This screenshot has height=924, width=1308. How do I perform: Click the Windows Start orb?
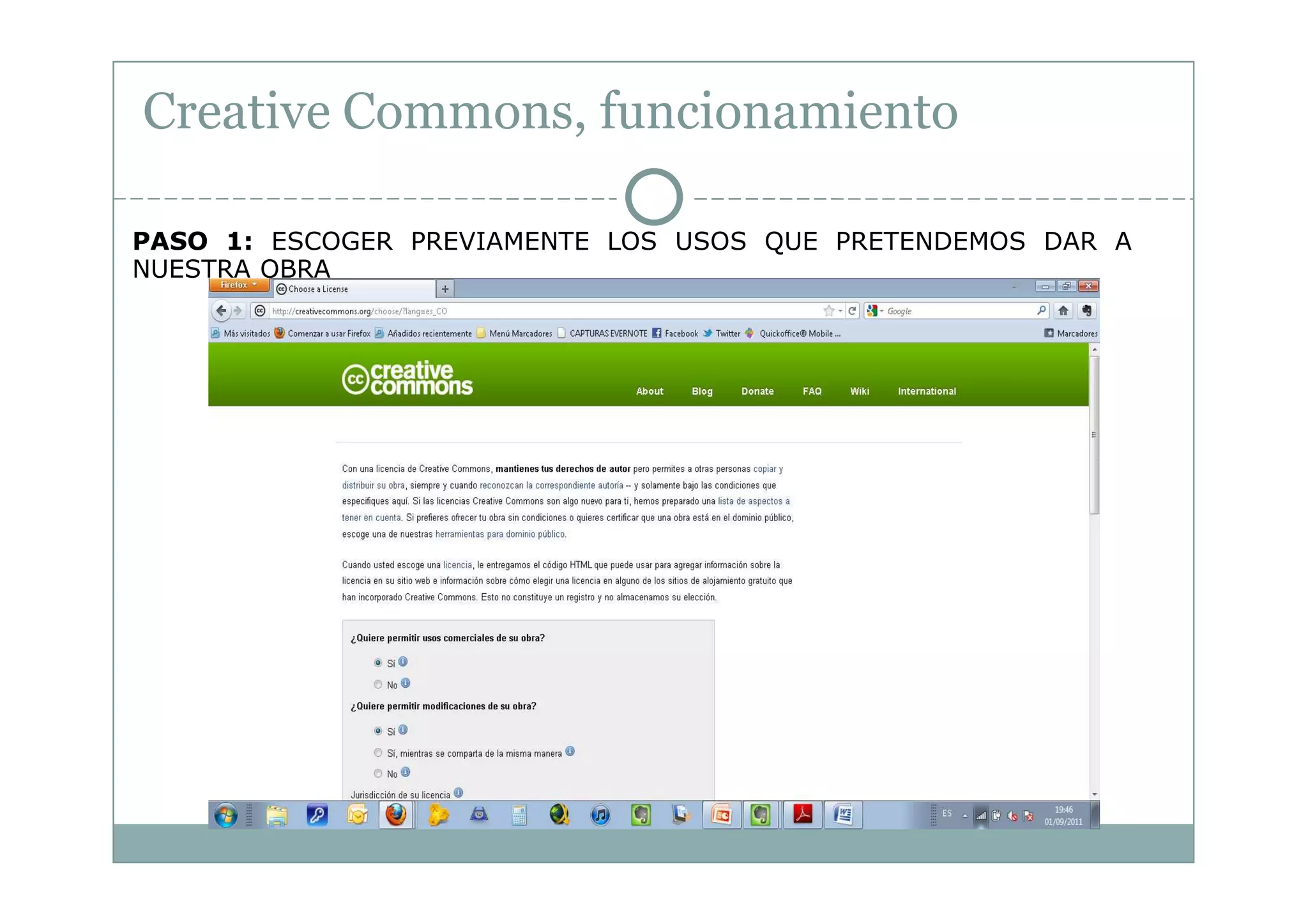point(227,814)
